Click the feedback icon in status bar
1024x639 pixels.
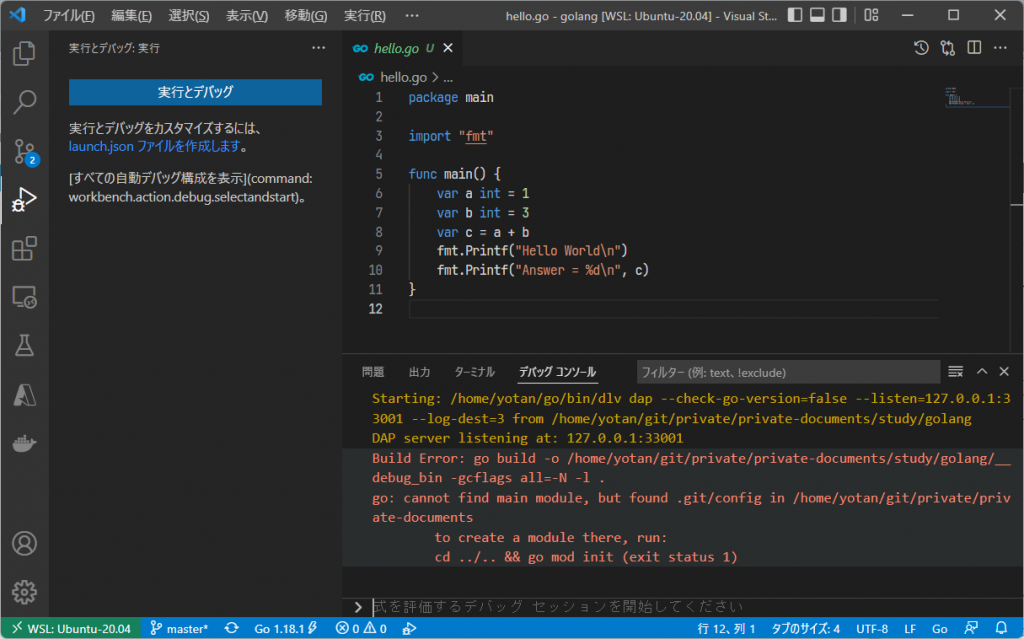pos(971,629)
